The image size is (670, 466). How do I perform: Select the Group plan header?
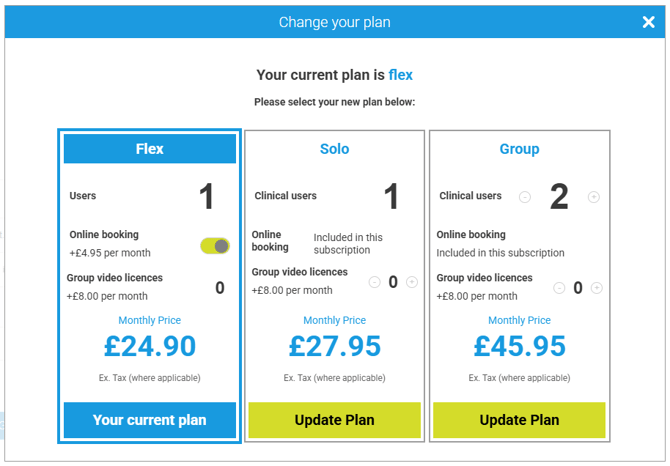(x=519, y=149)
